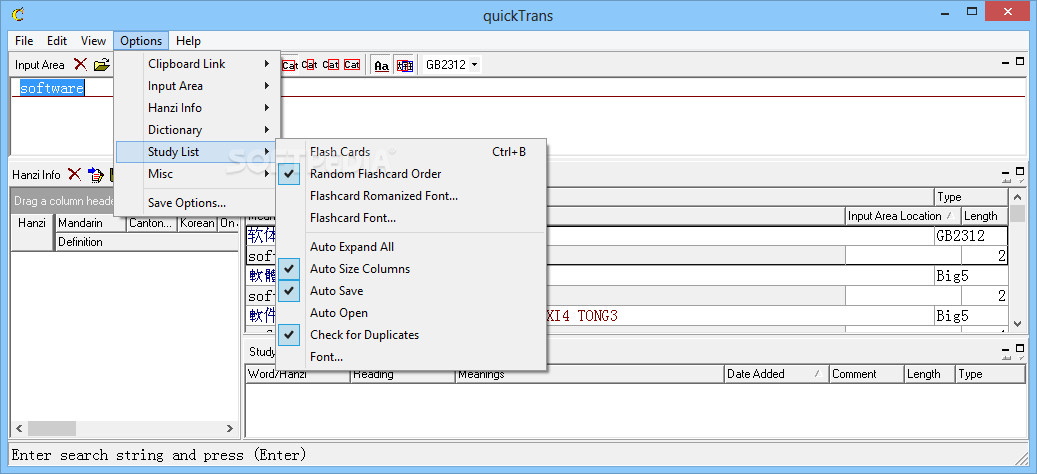Image resolution: width=1037 pixels, height=474 pixels.
Task: Open the Edit menu
Action: coord(57,41)
